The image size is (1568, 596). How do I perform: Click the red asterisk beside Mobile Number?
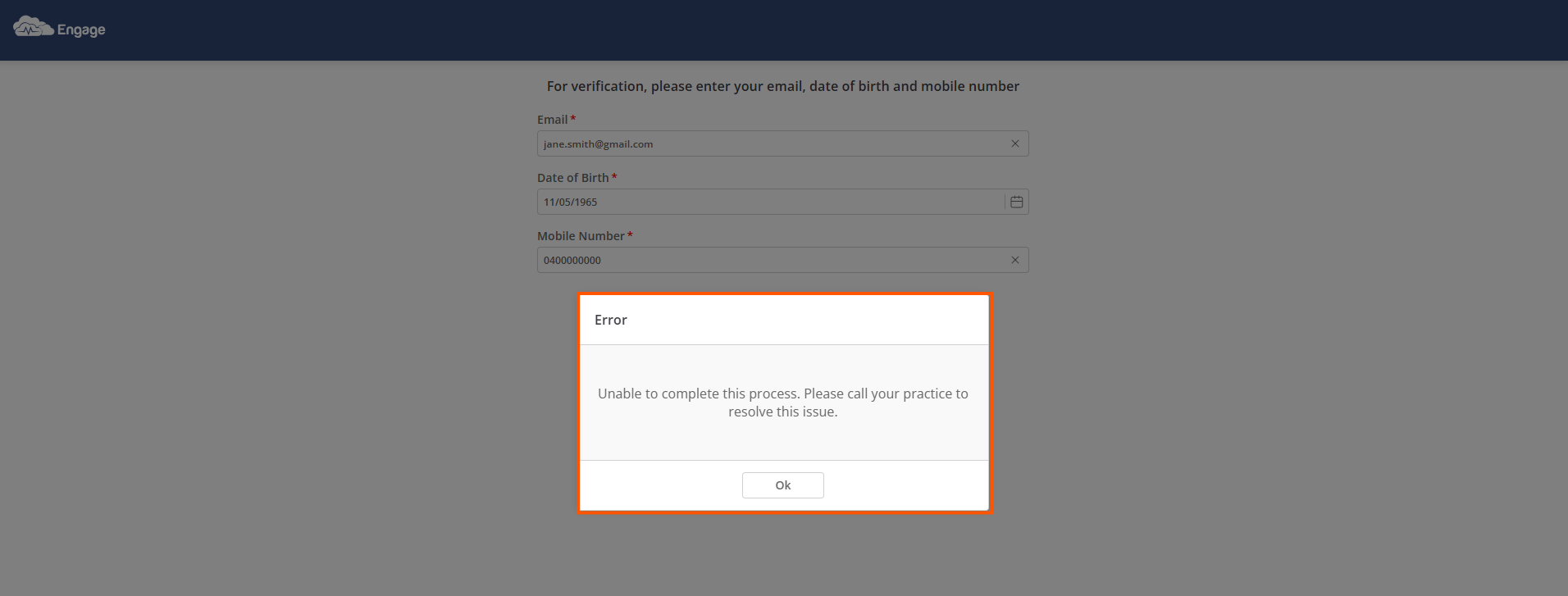tap(630, 235)
